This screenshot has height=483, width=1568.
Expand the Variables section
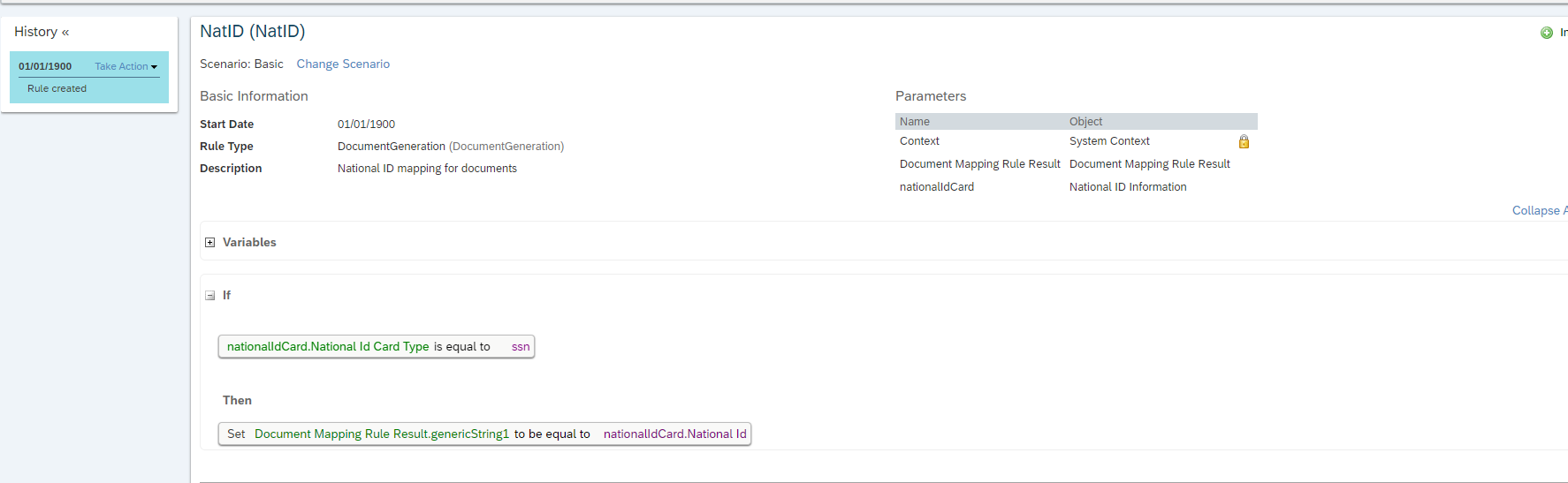click(210, 243)
